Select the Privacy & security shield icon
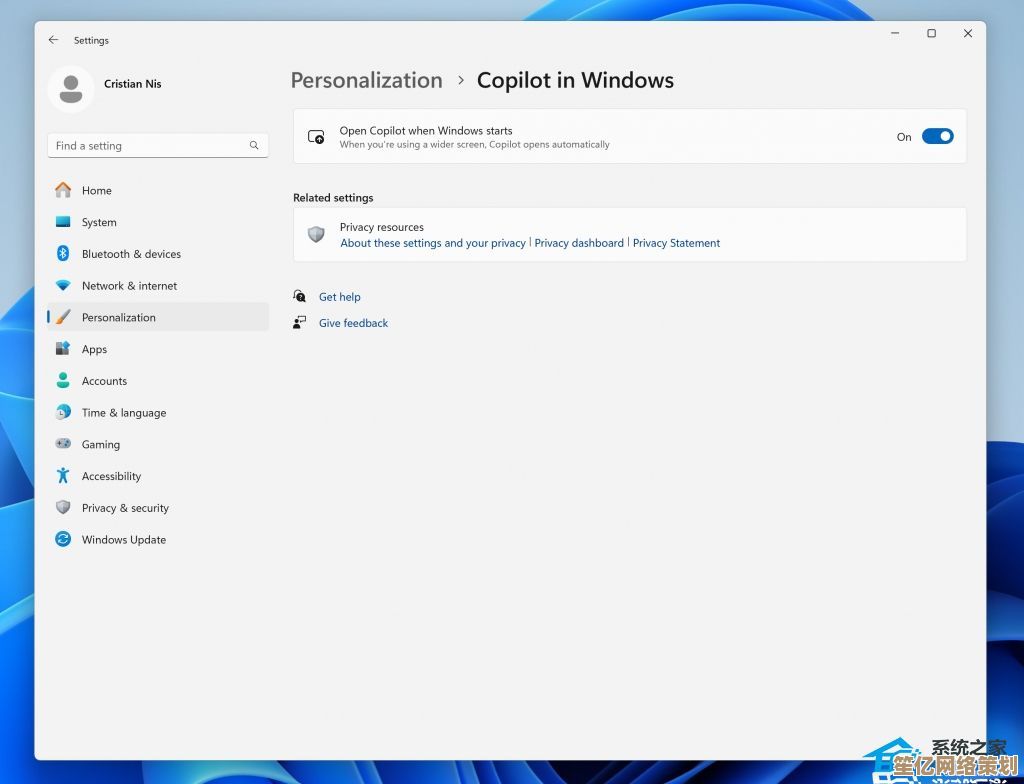Image resolution: width=1024 pixels, height=784 pixels. pos(63,508)
